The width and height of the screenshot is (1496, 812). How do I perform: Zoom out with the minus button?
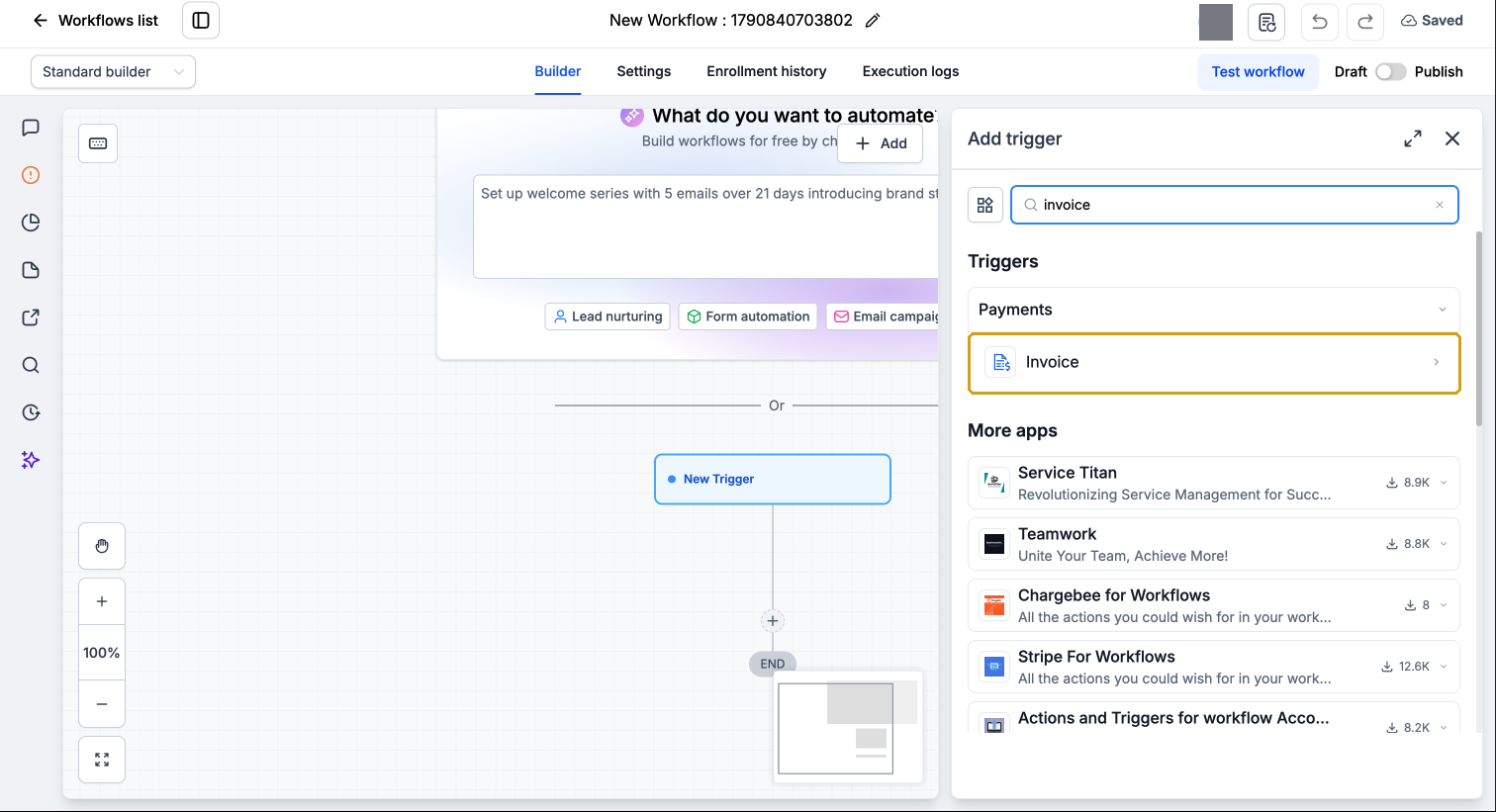[102, 704]
